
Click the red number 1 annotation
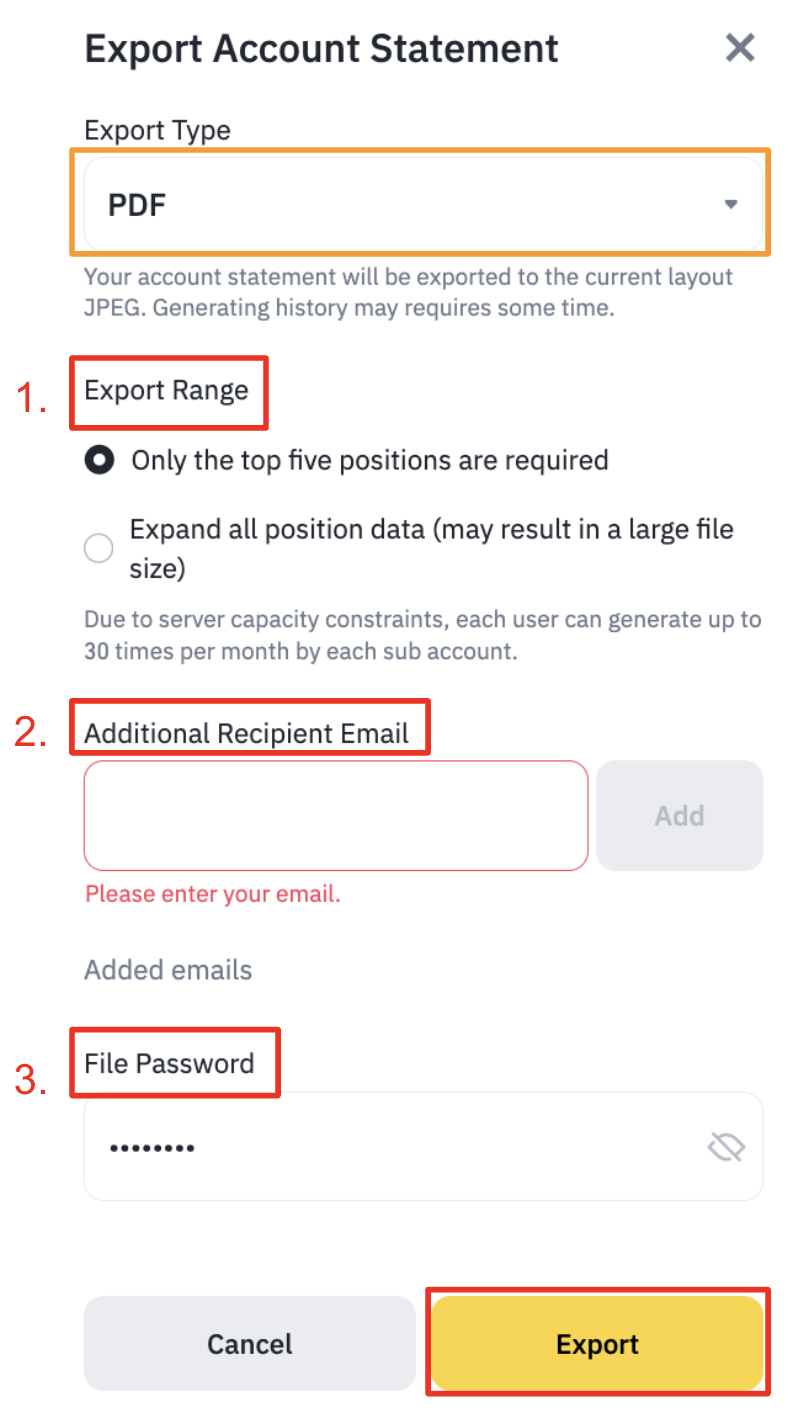[32, 399]
